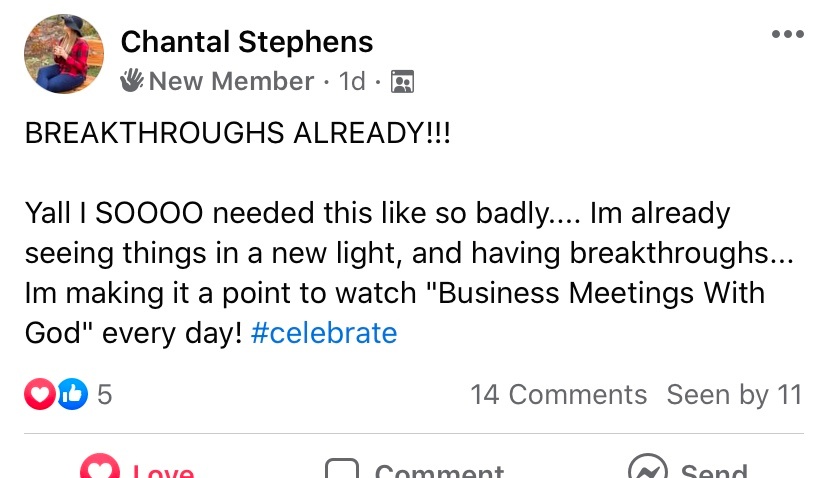The image size is (828, 478).
Task: Click the New Member badge label
Action: point(231,81)
